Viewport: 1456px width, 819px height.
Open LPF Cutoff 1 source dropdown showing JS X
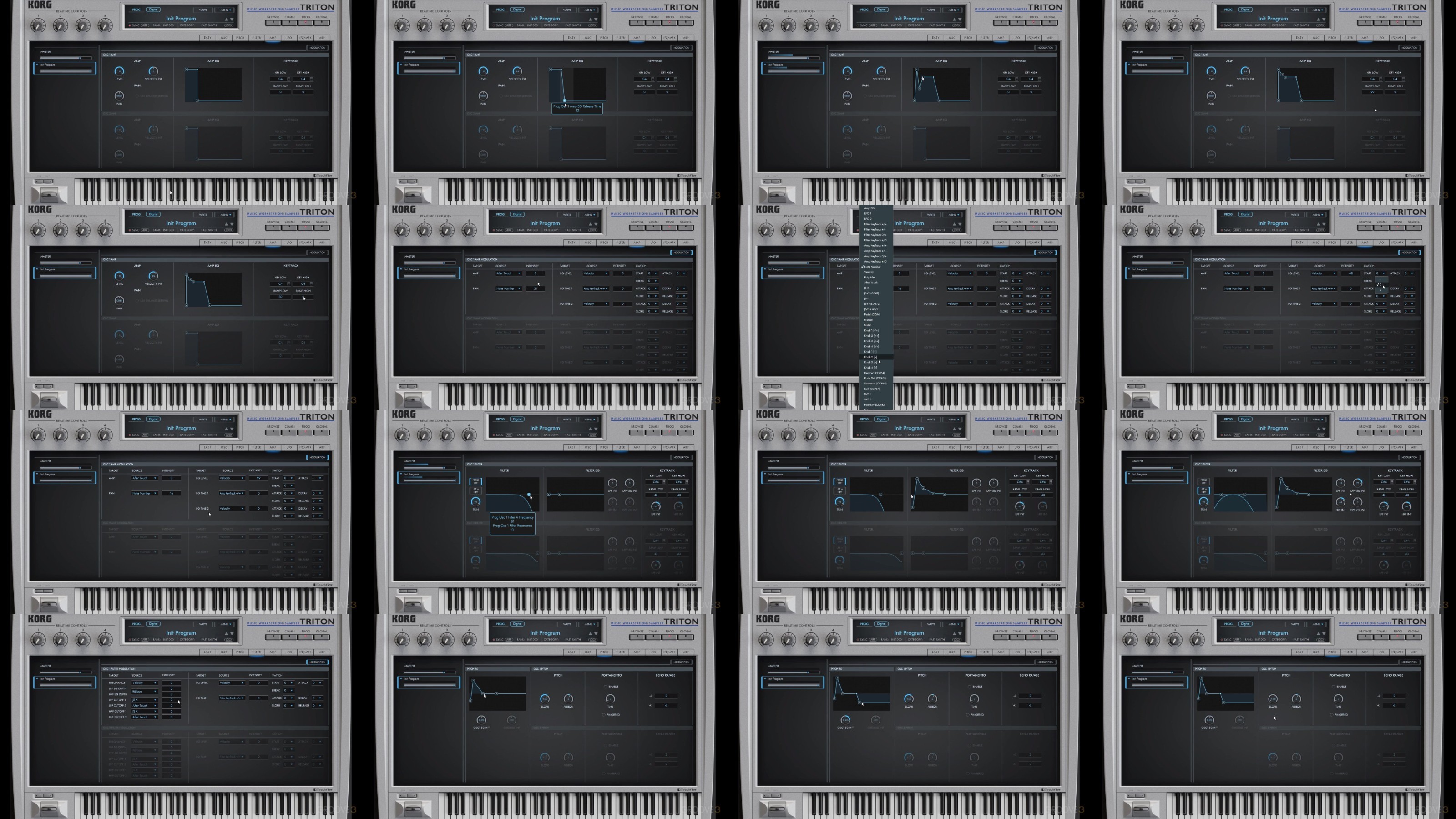tap(145, 700)
